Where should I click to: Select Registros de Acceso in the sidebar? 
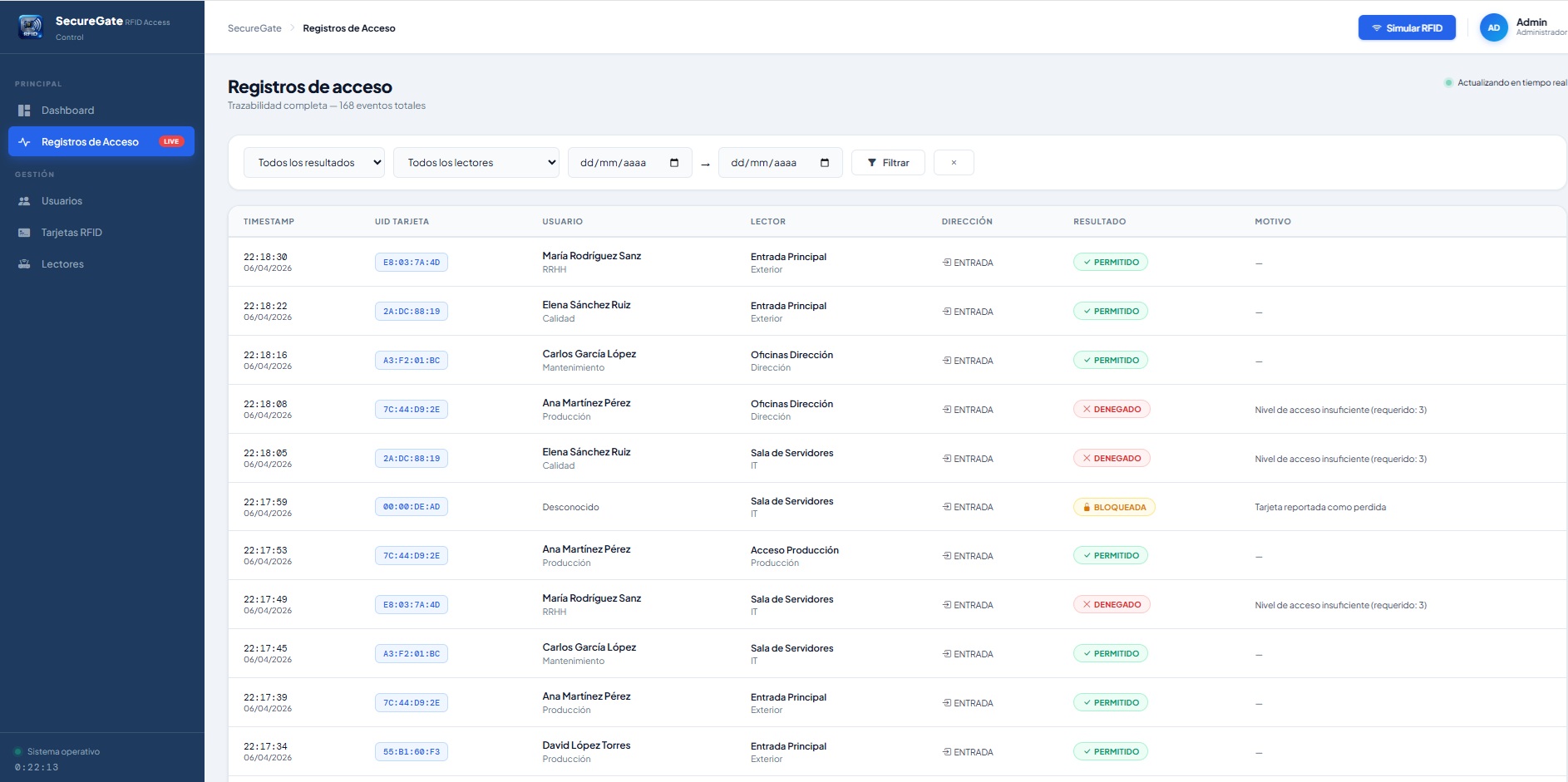90,141
